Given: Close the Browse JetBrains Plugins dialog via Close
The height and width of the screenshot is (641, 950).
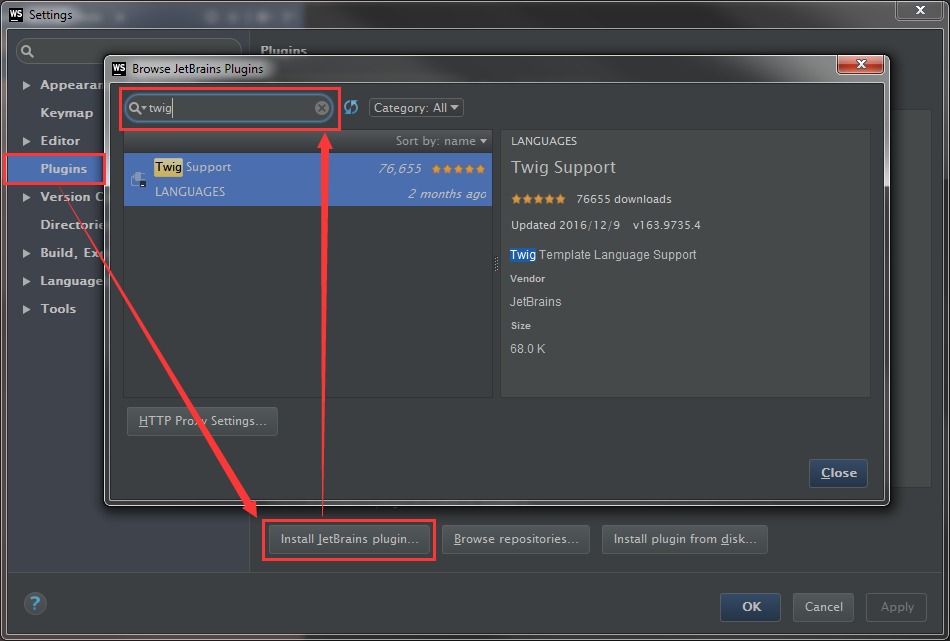Looking at the screenshot, I should coord(839,473).
